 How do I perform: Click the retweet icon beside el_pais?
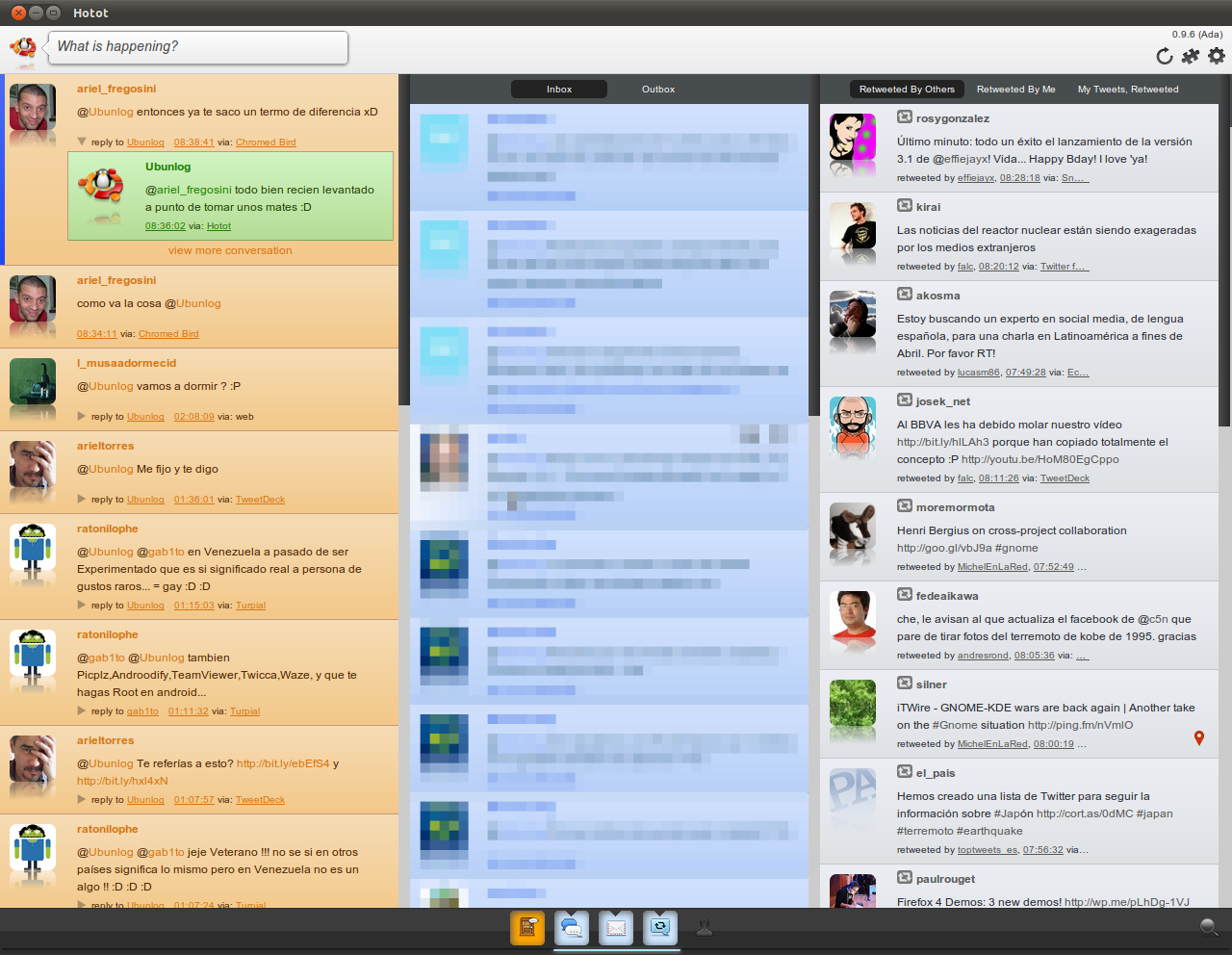[905, 772]
